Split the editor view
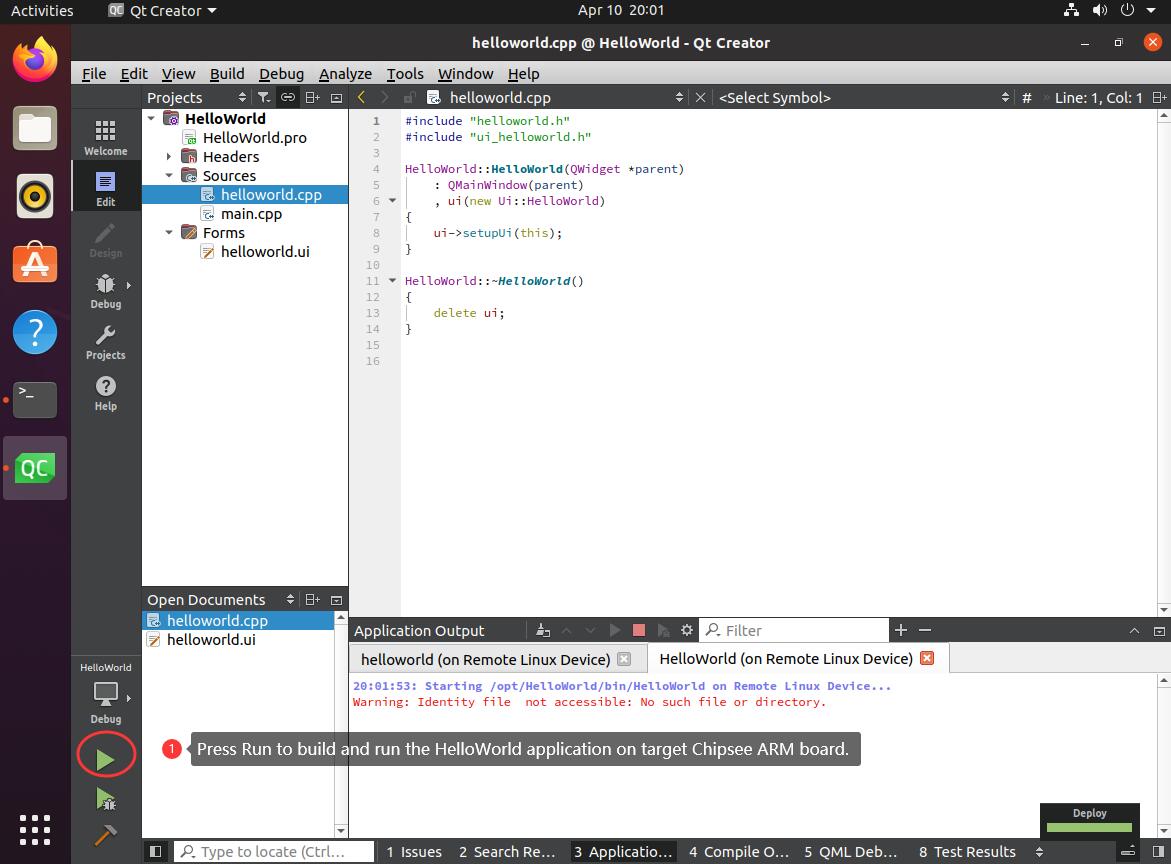The height and width of the screenshot is (864, 1171). pyautogui.click(x=1158, y=97)
